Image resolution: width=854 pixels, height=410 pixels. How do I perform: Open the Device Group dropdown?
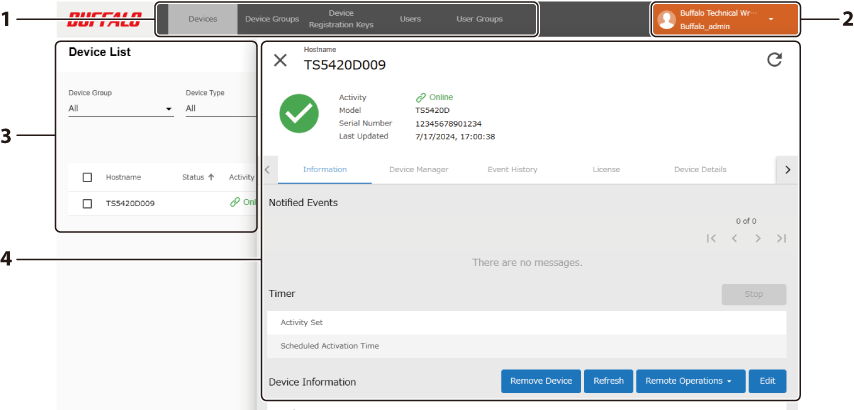click(120, 108)
